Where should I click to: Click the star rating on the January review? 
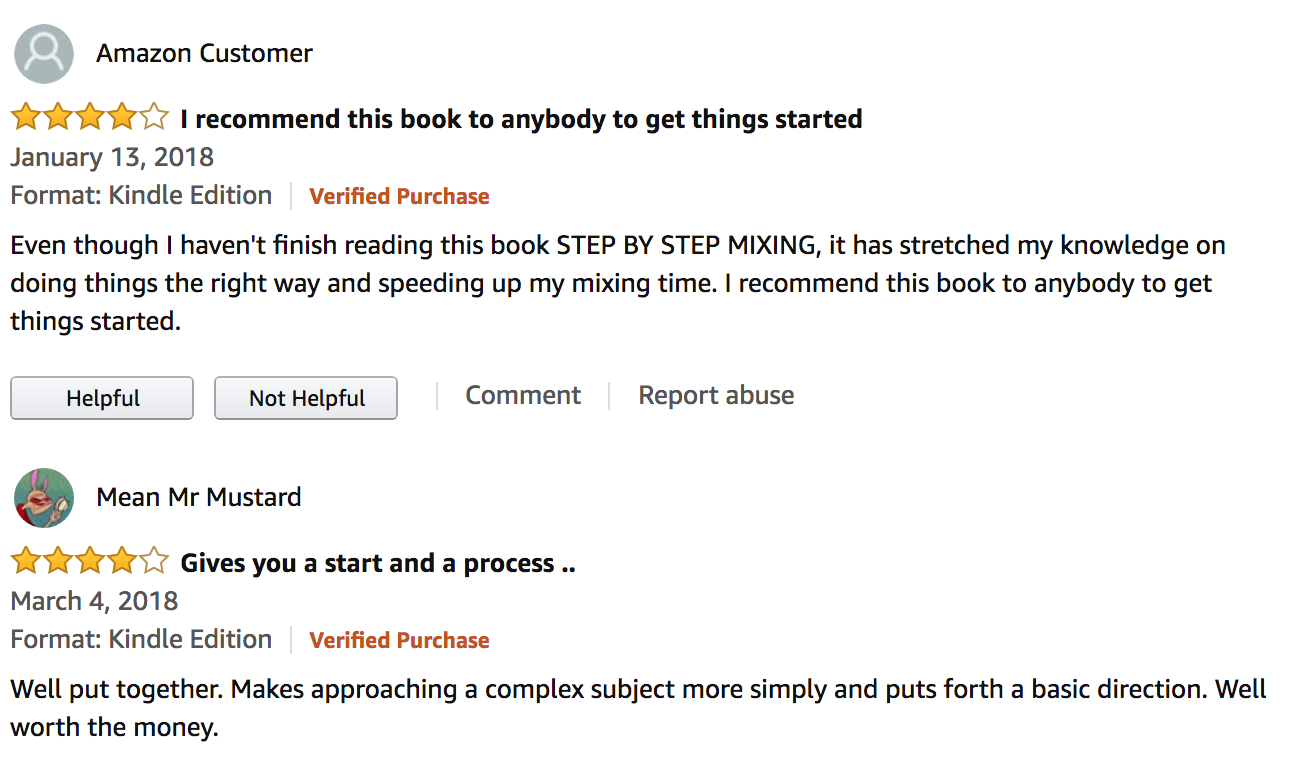pos(89,119)
